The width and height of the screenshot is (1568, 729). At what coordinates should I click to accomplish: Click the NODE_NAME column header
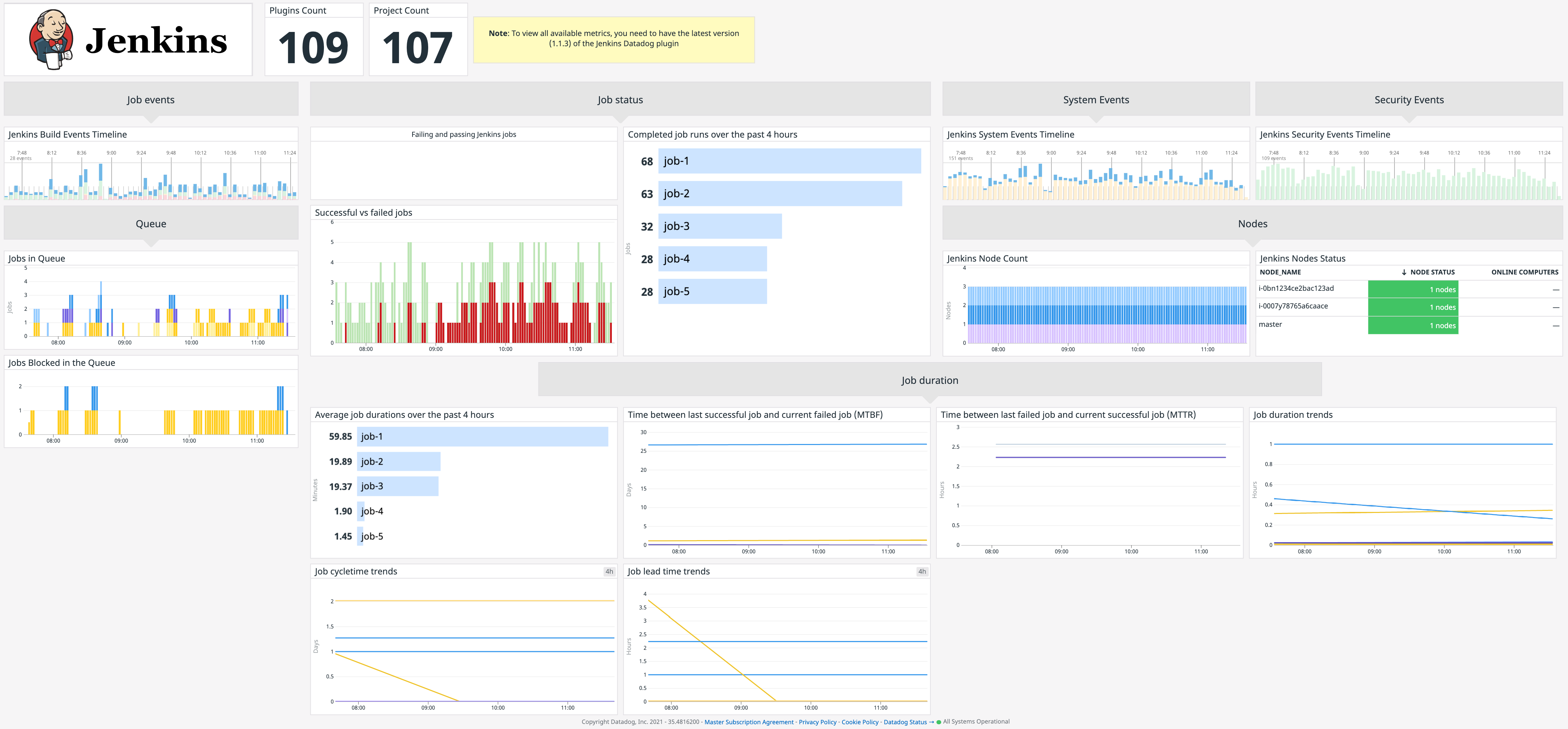1279,272
